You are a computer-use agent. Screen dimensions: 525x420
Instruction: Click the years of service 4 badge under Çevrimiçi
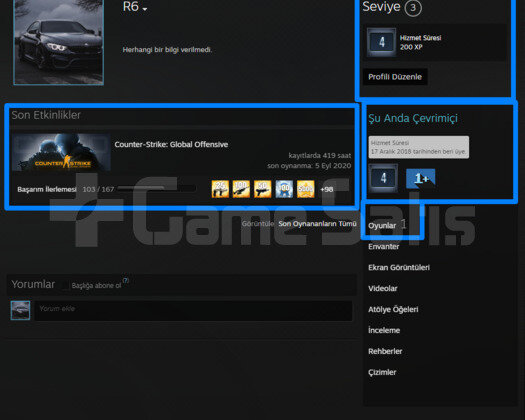(x=383, y=178)
